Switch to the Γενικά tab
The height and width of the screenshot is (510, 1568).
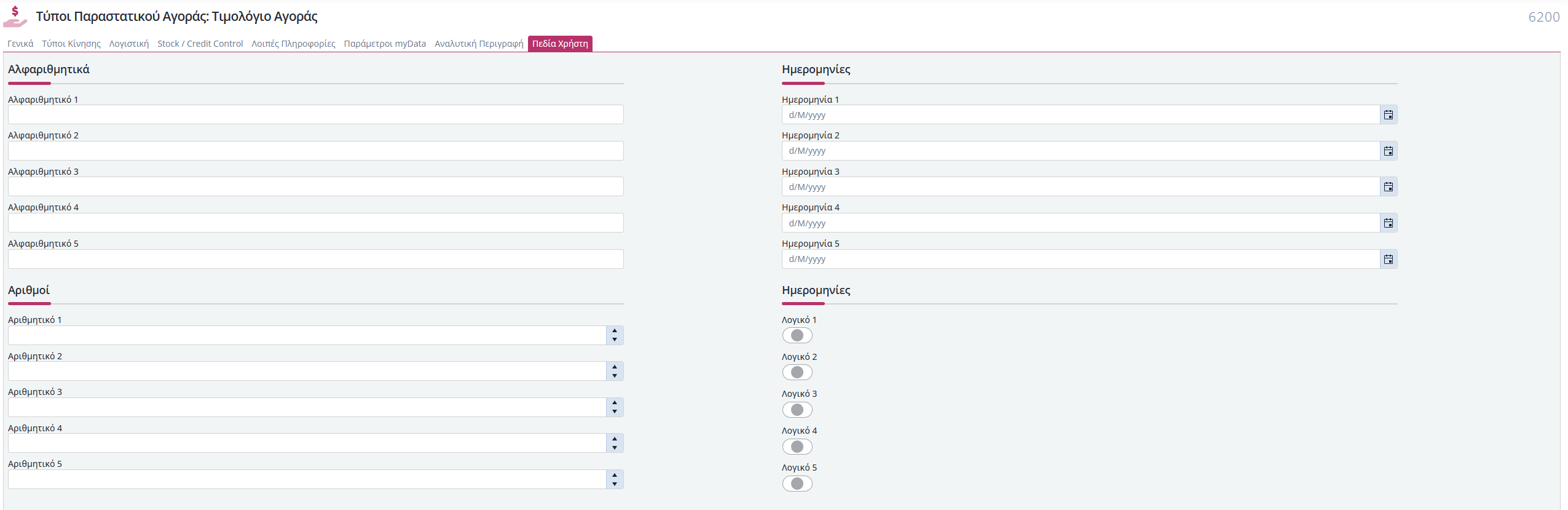20,44
